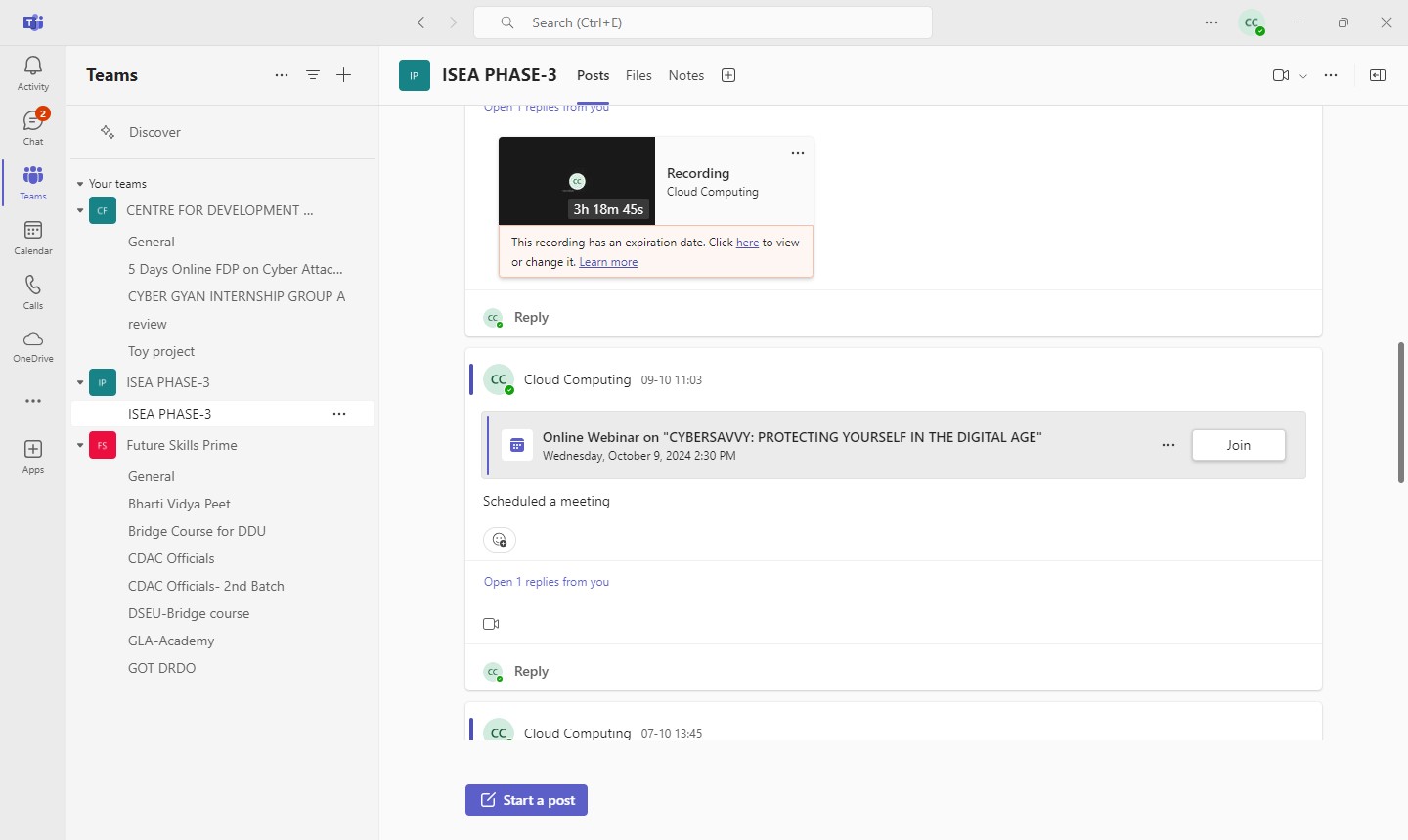Click Start a post button
This screenshot has width=1408, height=840.
pyautogui.click(x=526, y=800)
